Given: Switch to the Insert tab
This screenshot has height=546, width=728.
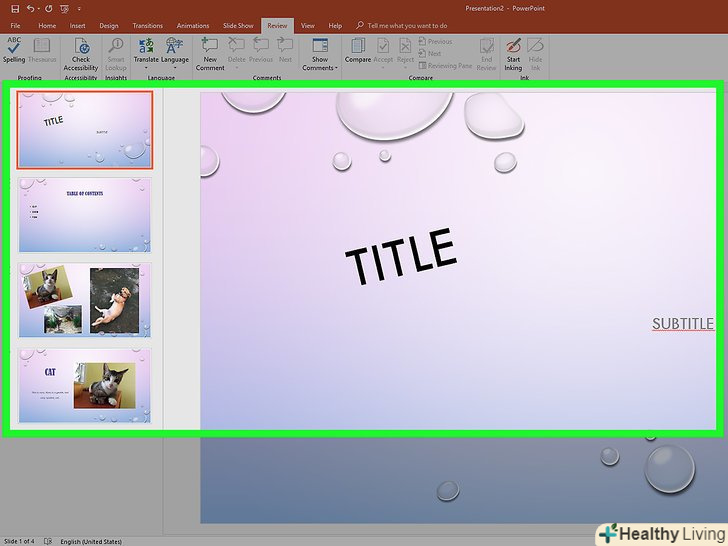Looking at the screenshot, I should point(78,26).
